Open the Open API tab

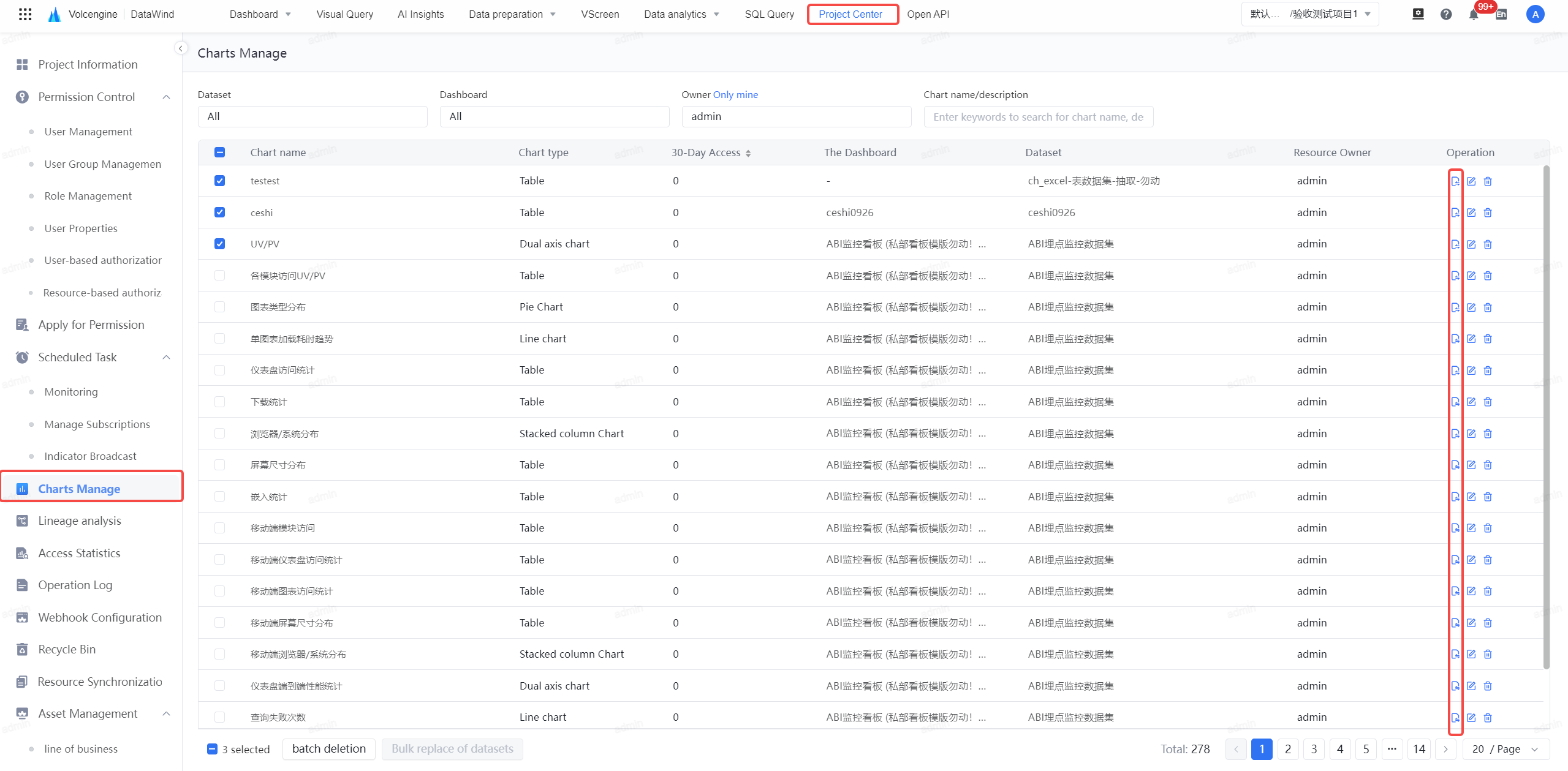click(928, 14)
